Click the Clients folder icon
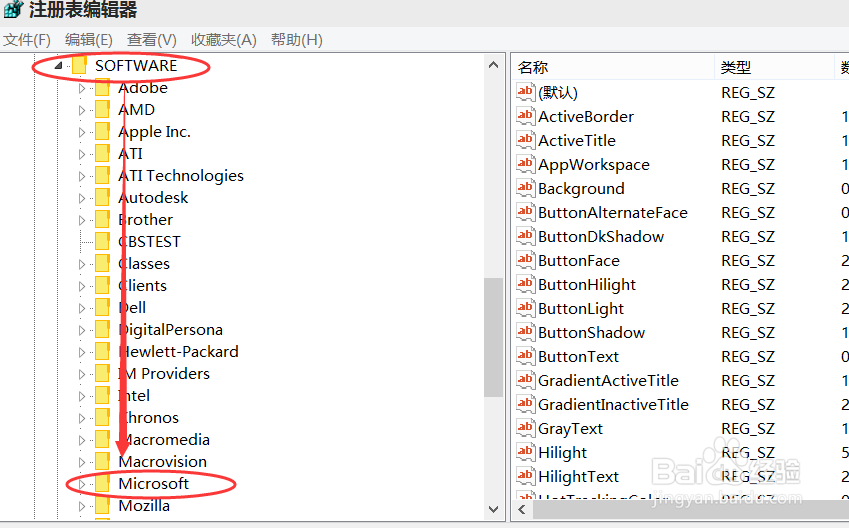Screen dimensions: 849x528 (102, 285)
